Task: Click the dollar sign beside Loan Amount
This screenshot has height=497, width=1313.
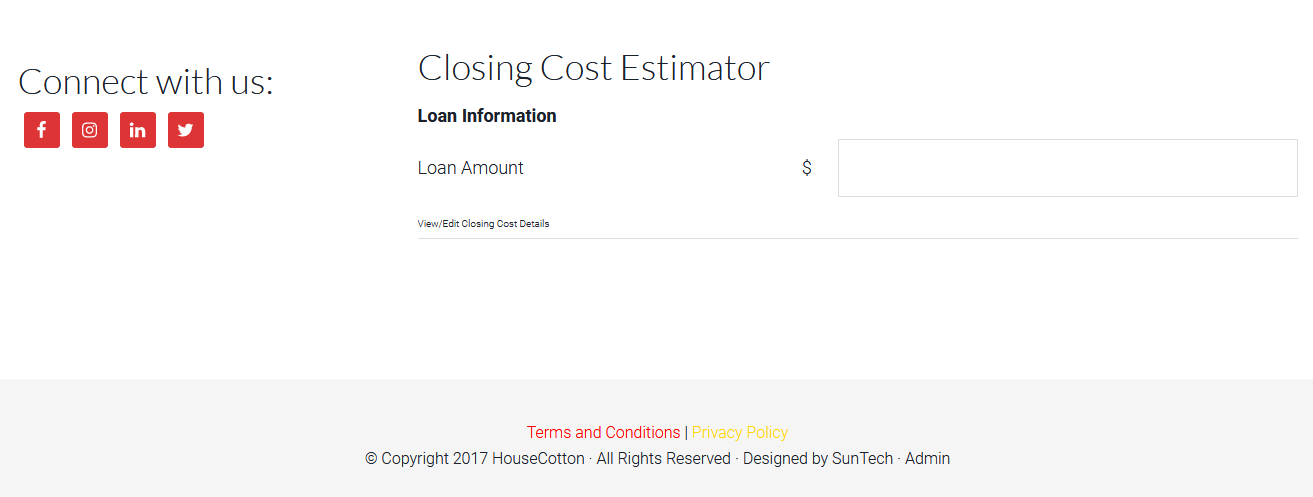Action: click(x=807, y=168)
